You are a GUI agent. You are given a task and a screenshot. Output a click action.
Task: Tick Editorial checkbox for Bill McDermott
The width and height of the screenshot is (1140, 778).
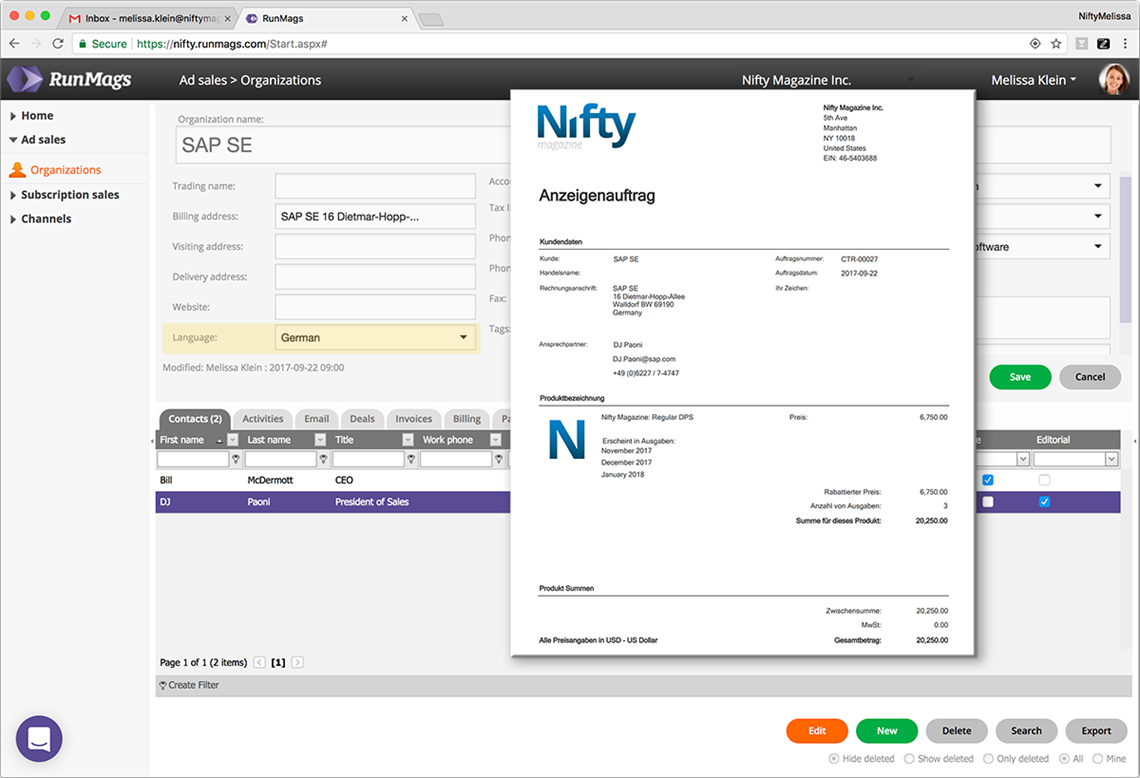tap(1044, 480)
